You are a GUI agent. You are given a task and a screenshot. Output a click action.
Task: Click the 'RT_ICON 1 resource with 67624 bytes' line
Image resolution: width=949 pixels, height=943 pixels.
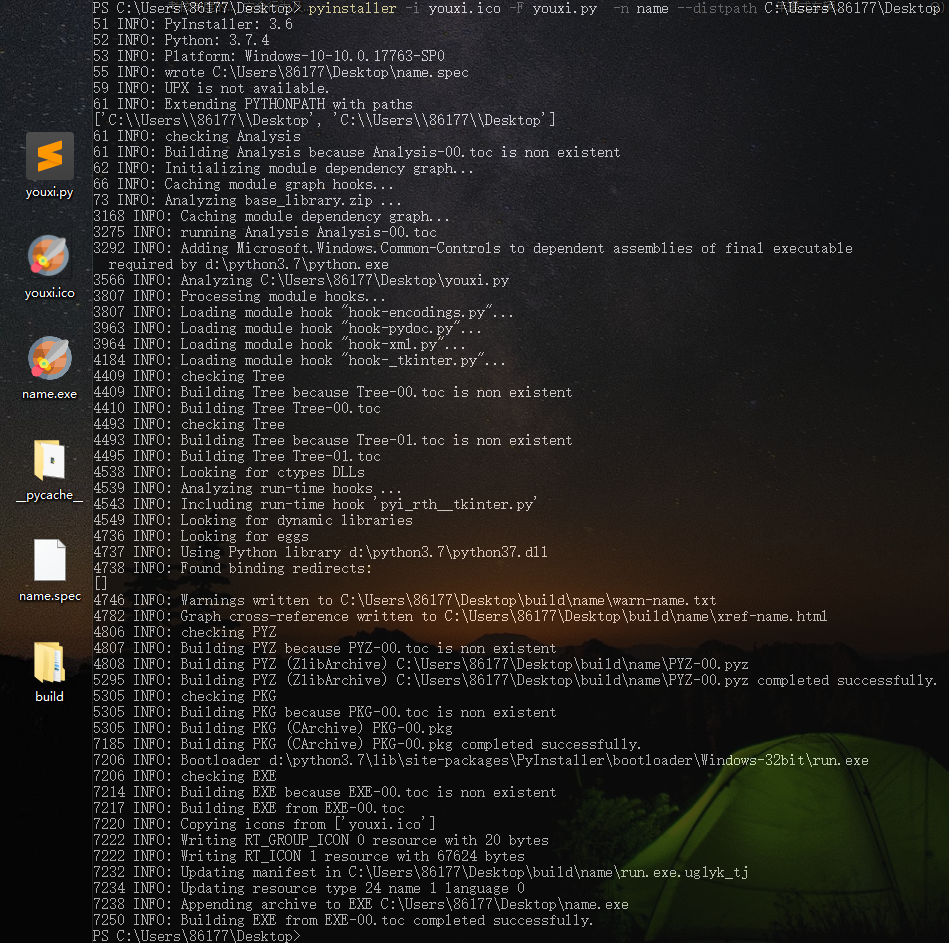[x=309, y=856]
